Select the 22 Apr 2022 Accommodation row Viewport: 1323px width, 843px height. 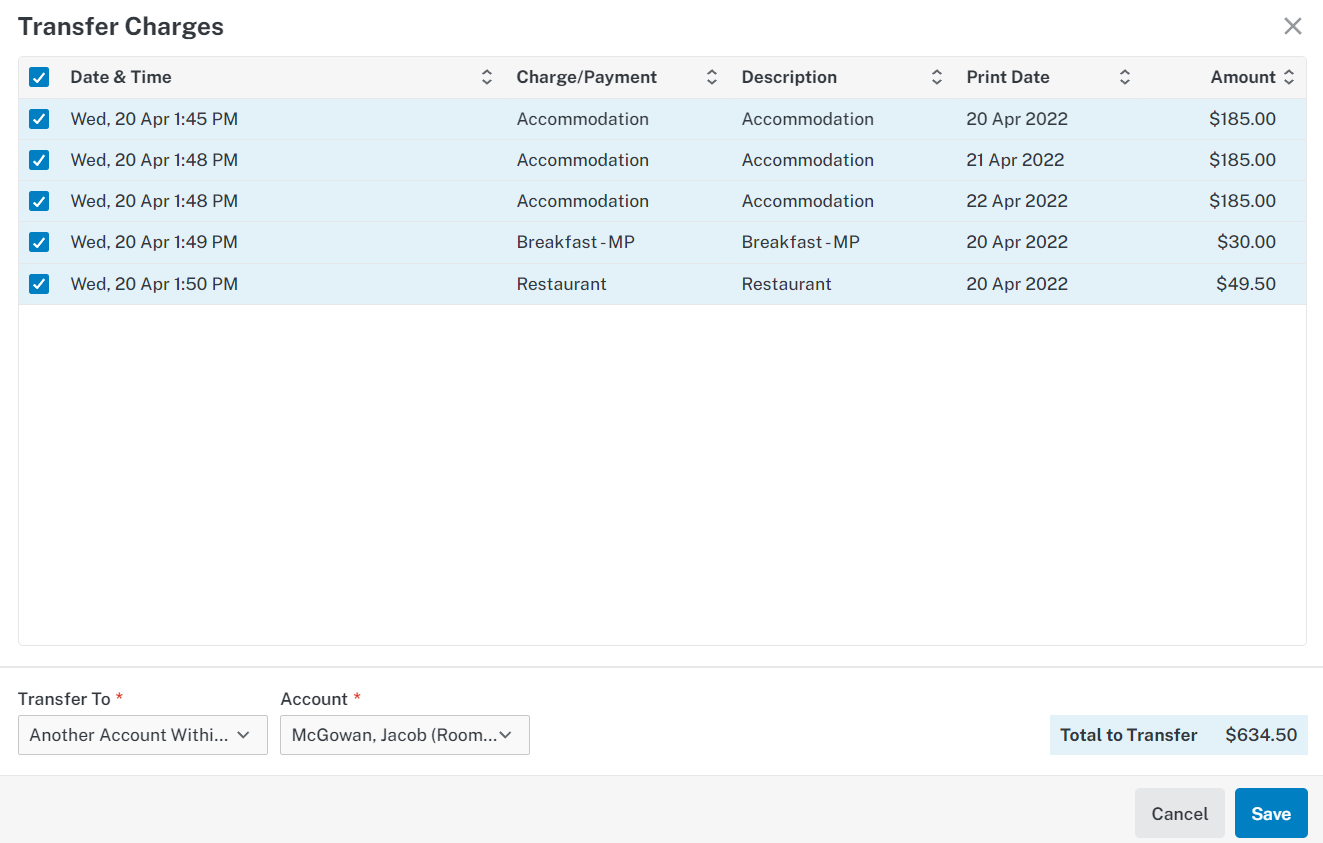[662, 201]
